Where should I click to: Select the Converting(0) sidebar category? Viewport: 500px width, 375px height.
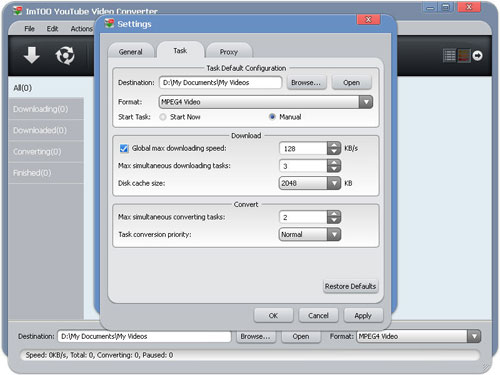pyautogui.click(x=46, y=152)
